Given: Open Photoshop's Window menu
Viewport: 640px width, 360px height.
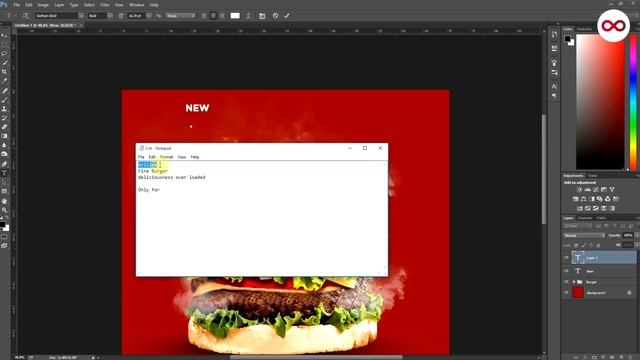Looking at the screenshot, I should pyautogui.click(x=137, y=5).
